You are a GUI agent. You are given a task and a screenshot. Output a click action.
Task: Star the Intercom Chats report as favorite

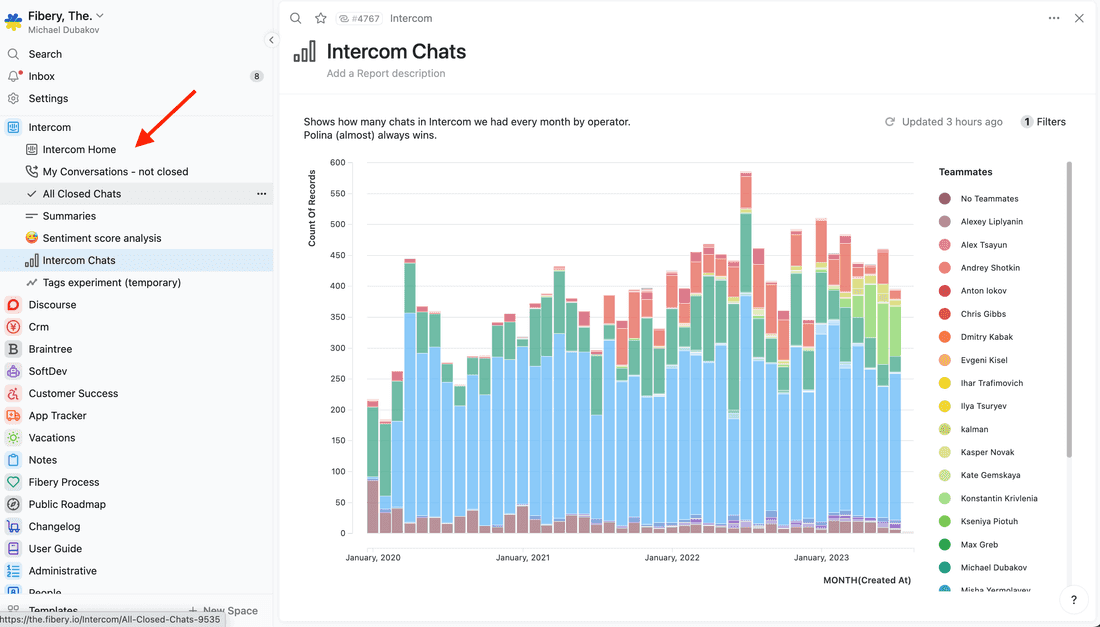click(321, 18)
